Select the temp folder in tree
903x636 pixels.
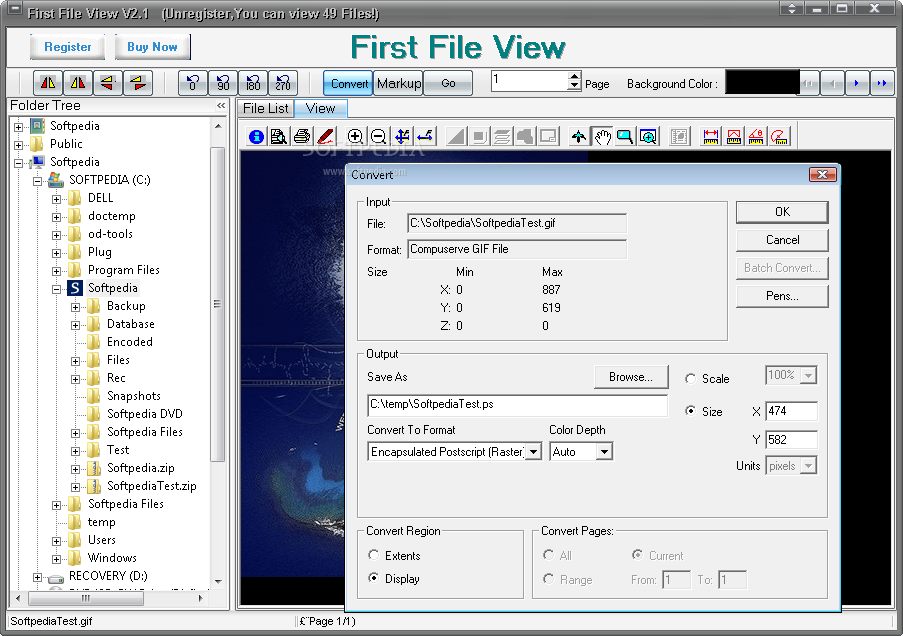point(101,522)
